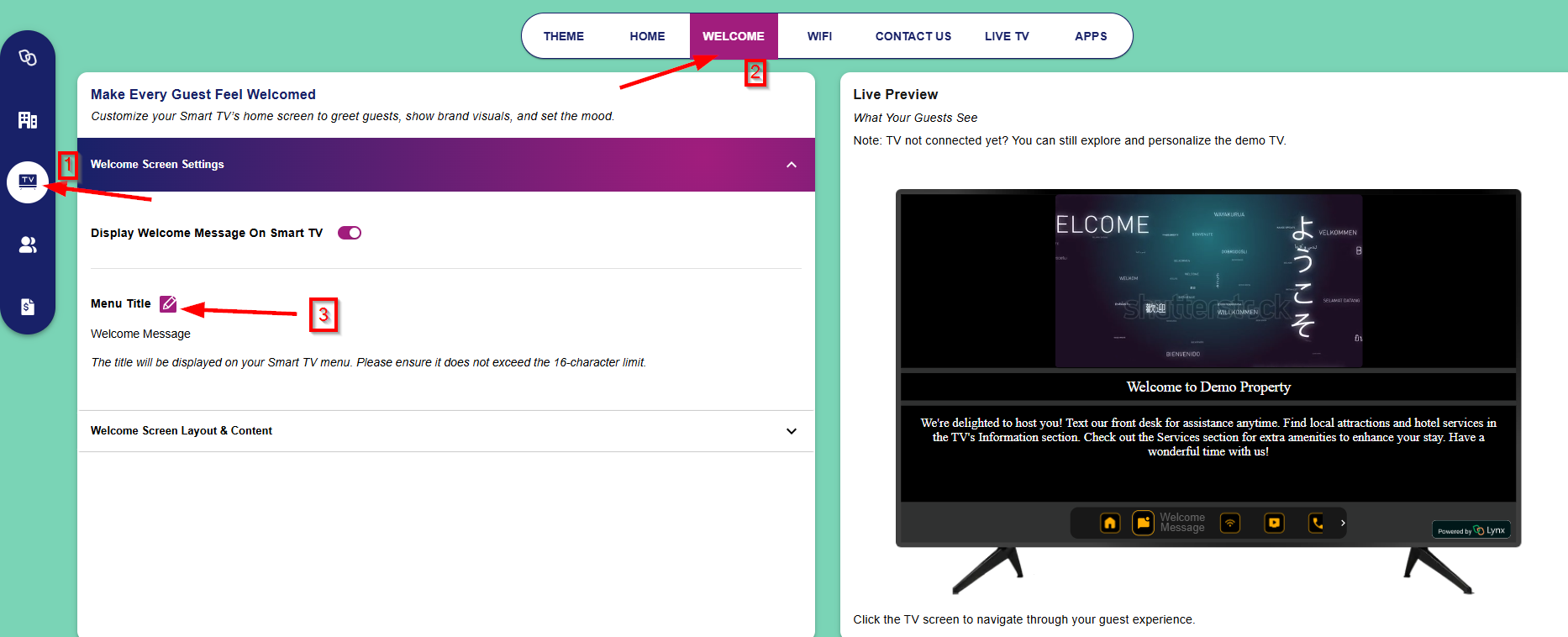Click the Welcome Message icon on TV preview

pyautogui.click(x=1143, y=523)
